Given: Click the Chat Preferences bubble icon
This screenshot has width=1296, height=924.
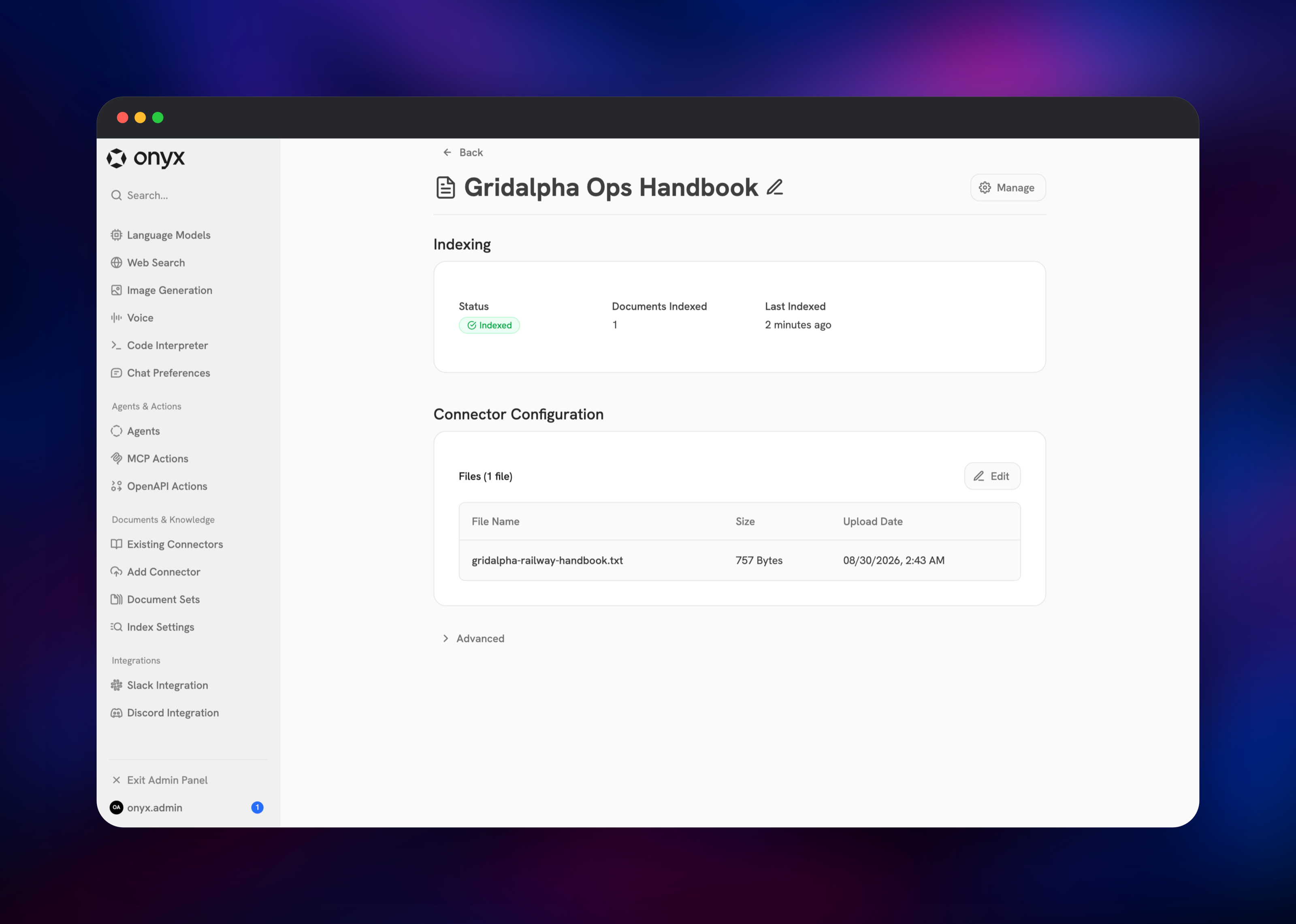Looking at the screenshot, I should click(x=117, y=373).
